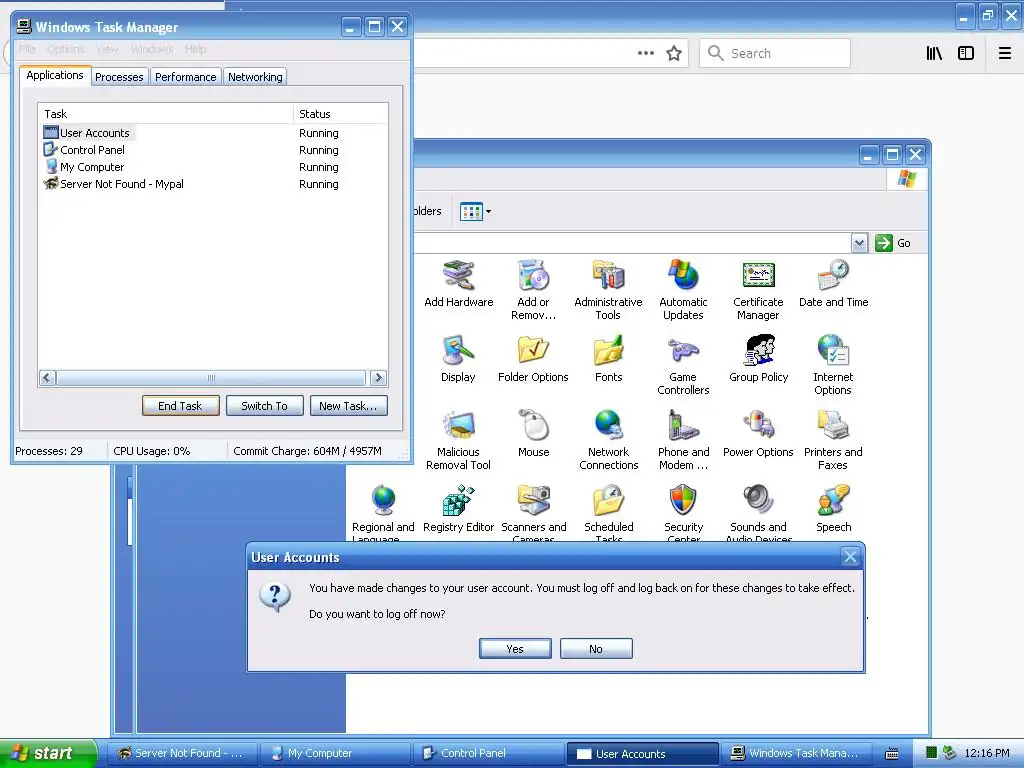The width and height of the screenshot is (1024, 768).
Task: Open Printers and Faxes icon
Action: pyautogui.click(x=833, y=440)
